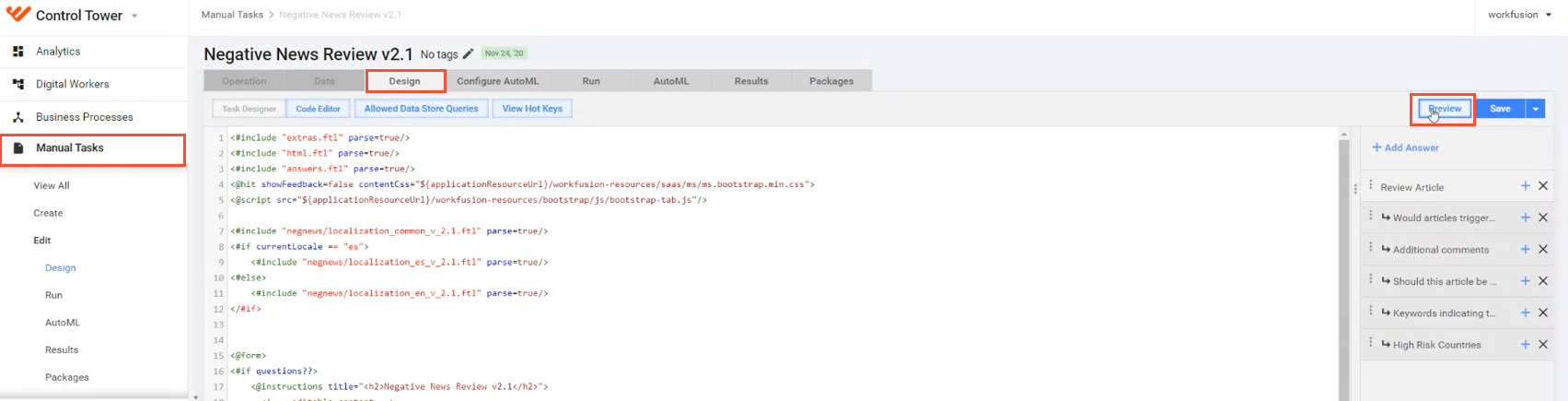
Task: Add item under Keywords indicating
Action: pos(1525,313)
